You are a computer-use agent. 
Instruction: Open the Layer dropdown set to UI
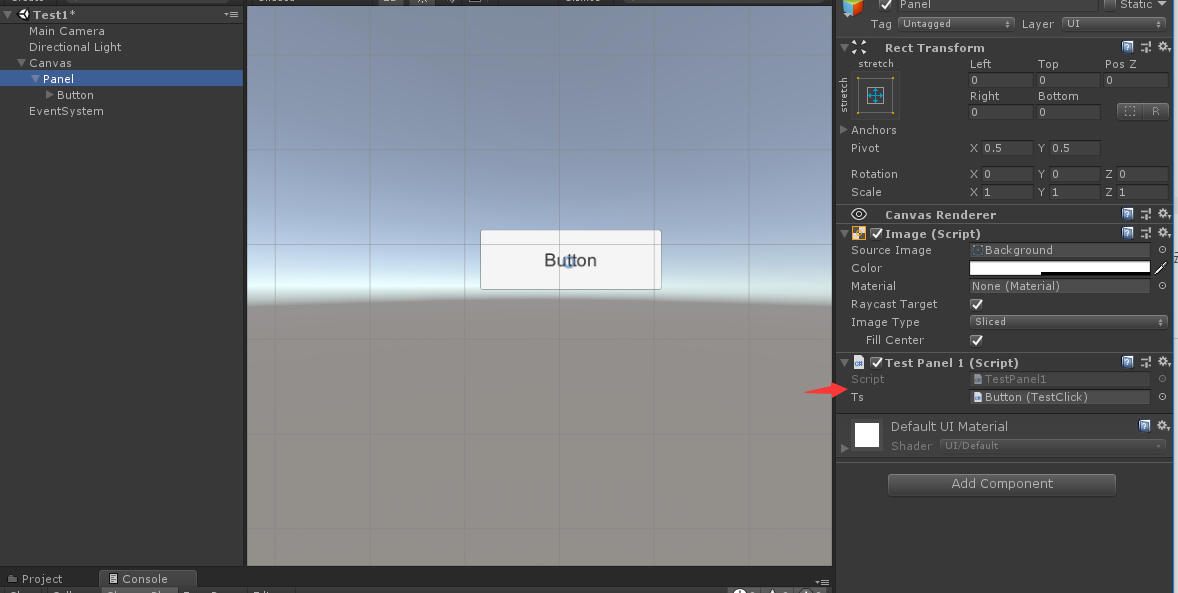click(1113, 23)
